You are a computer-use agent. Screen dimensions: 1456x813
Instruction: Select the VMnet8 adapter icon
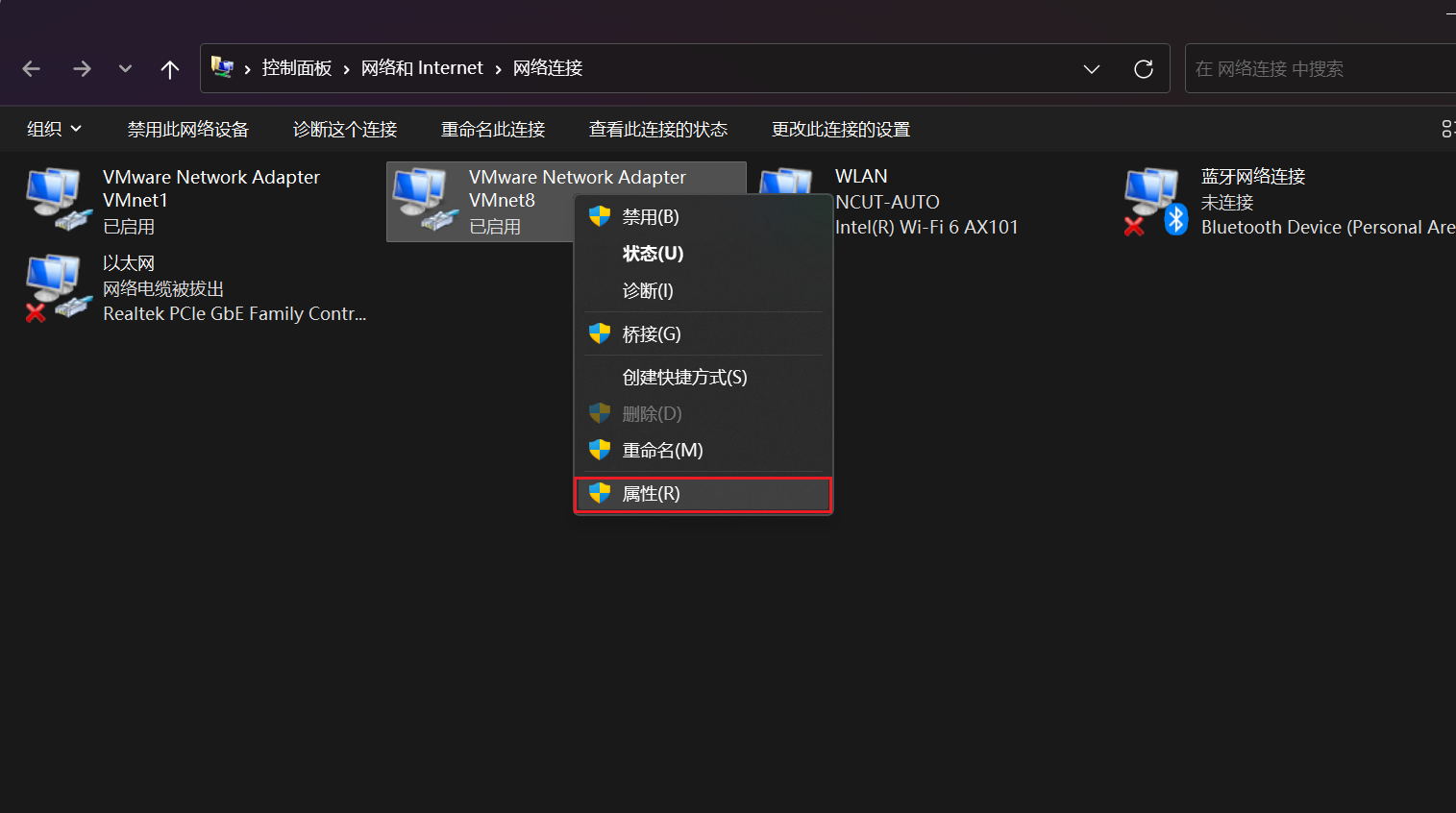(x=423, y=199)
